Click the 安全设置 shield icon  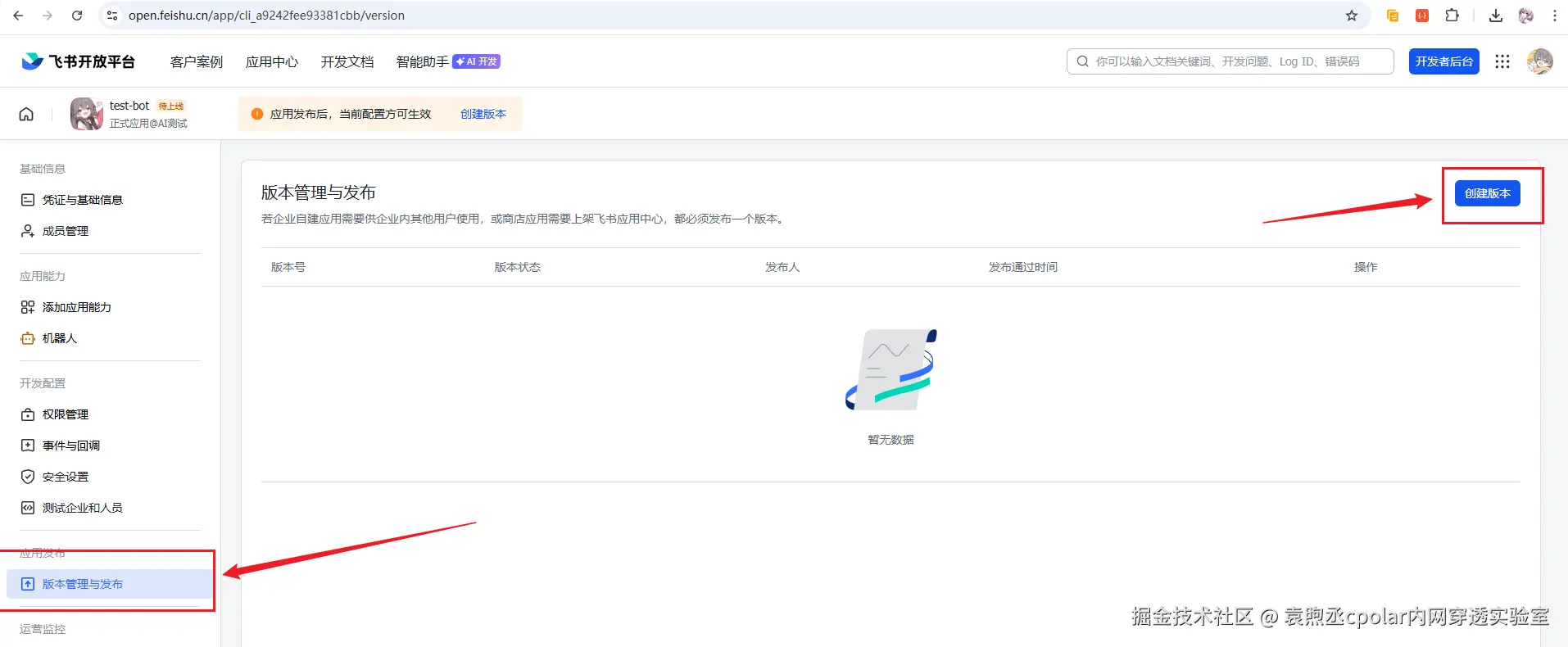[x=28, y=477]
